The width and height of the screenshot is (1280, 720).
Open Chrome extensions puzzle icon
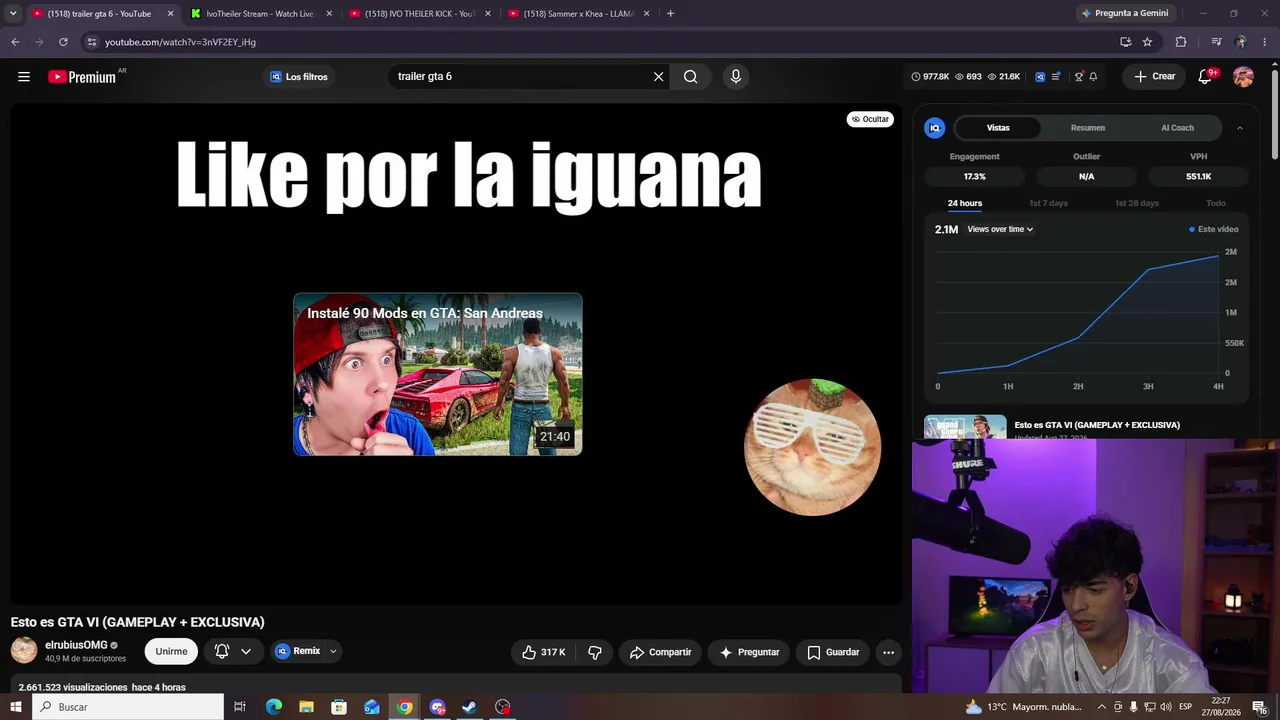click(1181, 42)
